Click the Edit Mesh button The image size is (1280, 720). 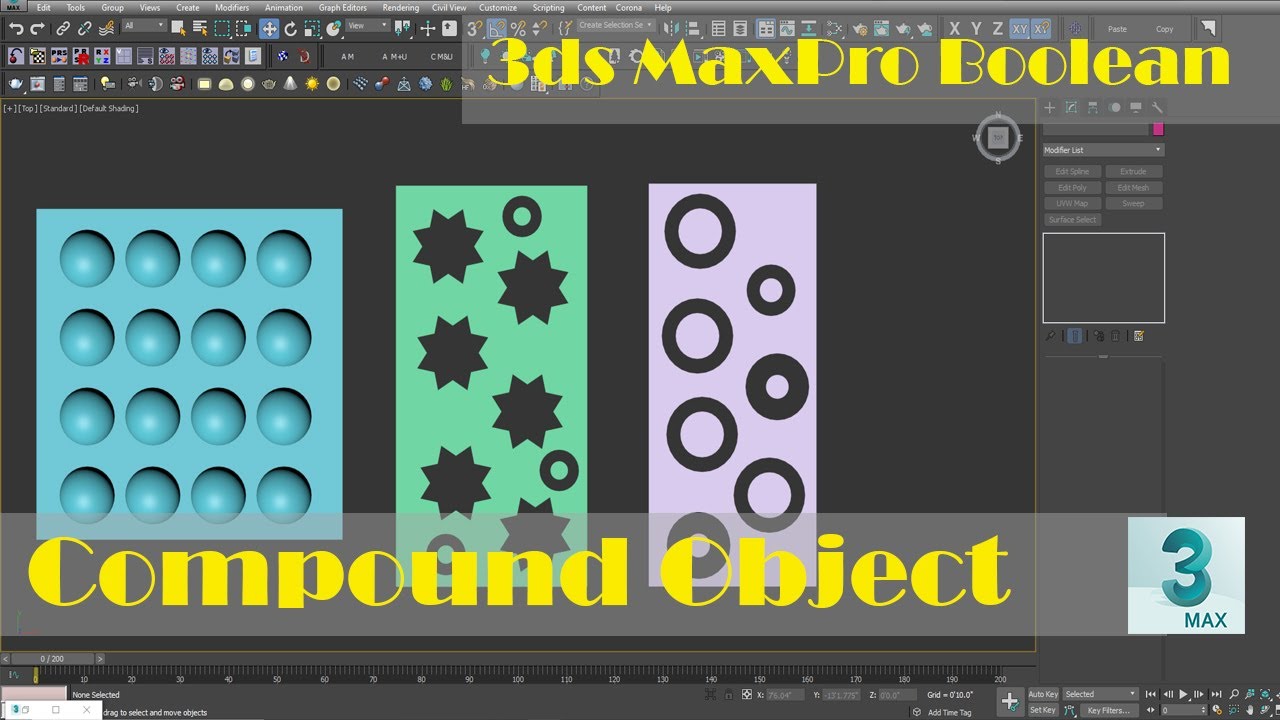point(1133,188)
